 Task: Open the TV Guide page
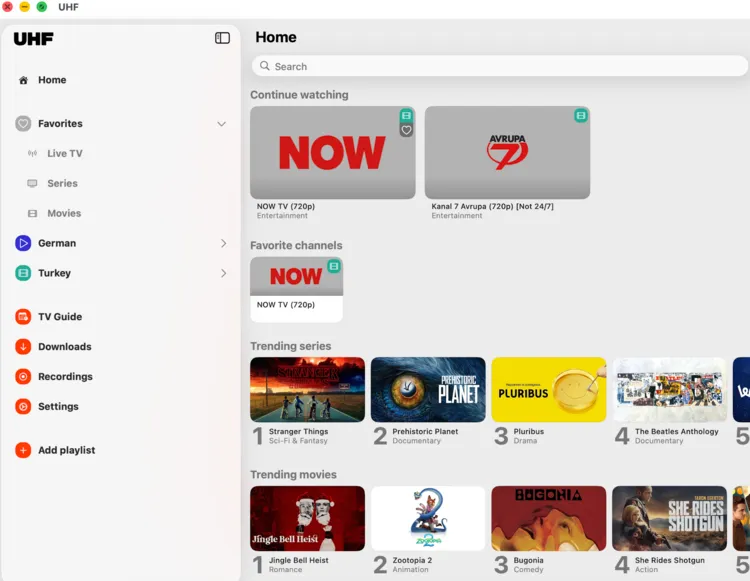coord(60,317)
